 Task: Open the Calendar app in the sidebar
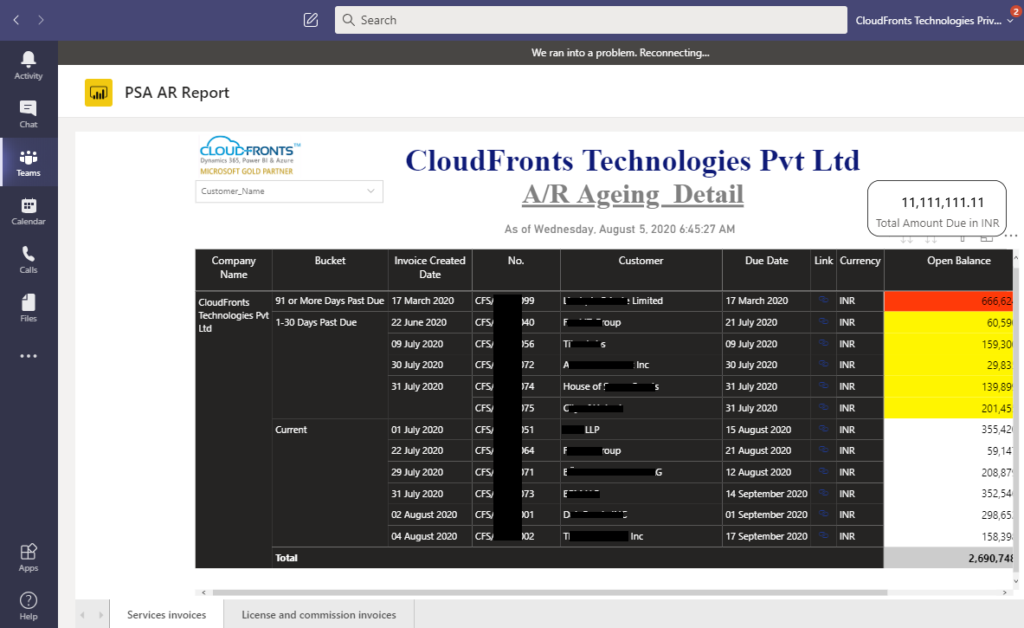coord(28,211)
